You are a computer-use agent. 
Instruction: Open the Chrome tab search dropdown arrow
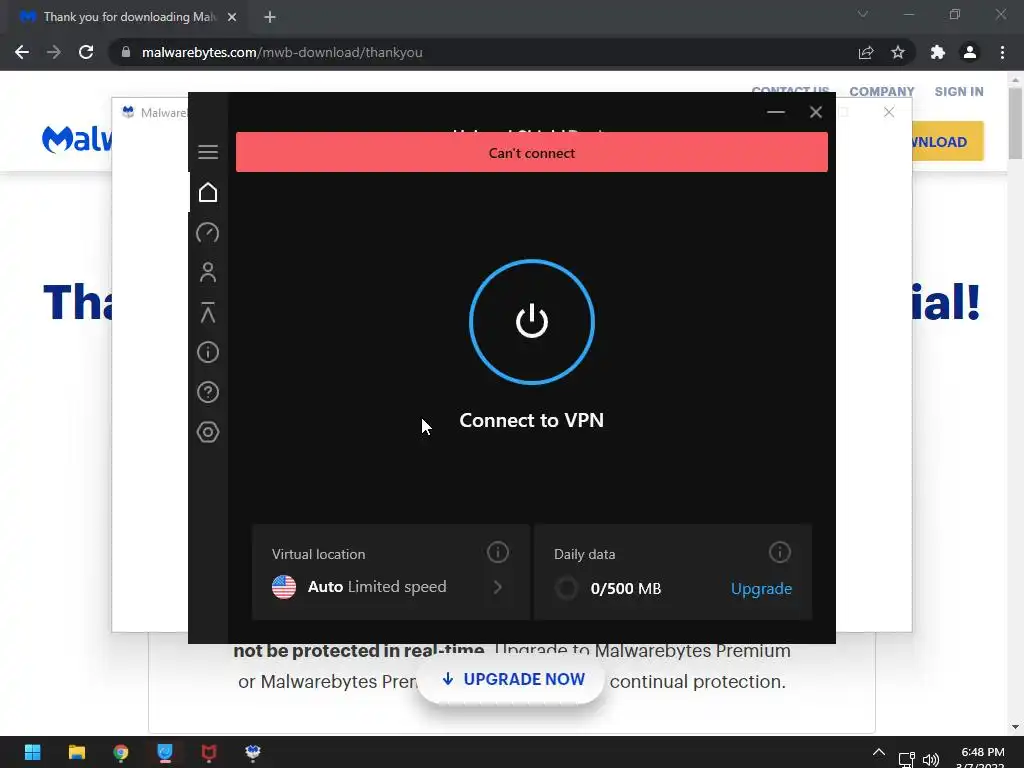(863, 14)
